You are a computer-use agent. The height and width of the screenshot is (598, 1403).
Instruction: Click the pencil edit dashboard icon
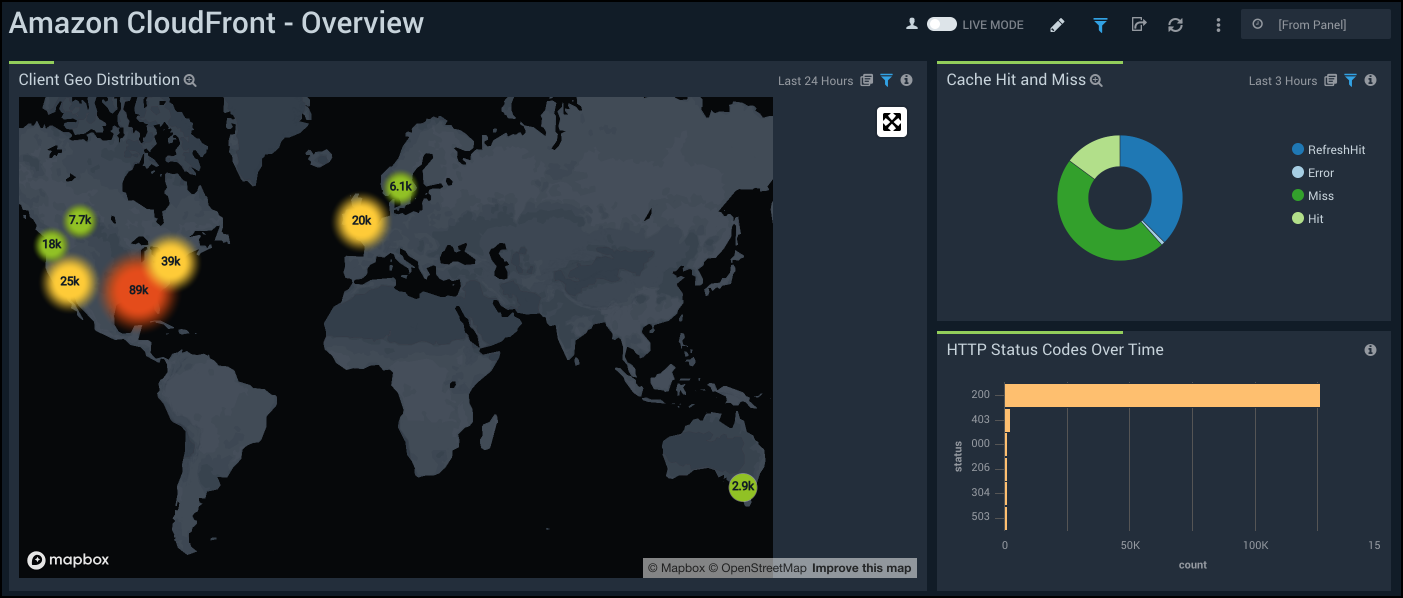1057,25
